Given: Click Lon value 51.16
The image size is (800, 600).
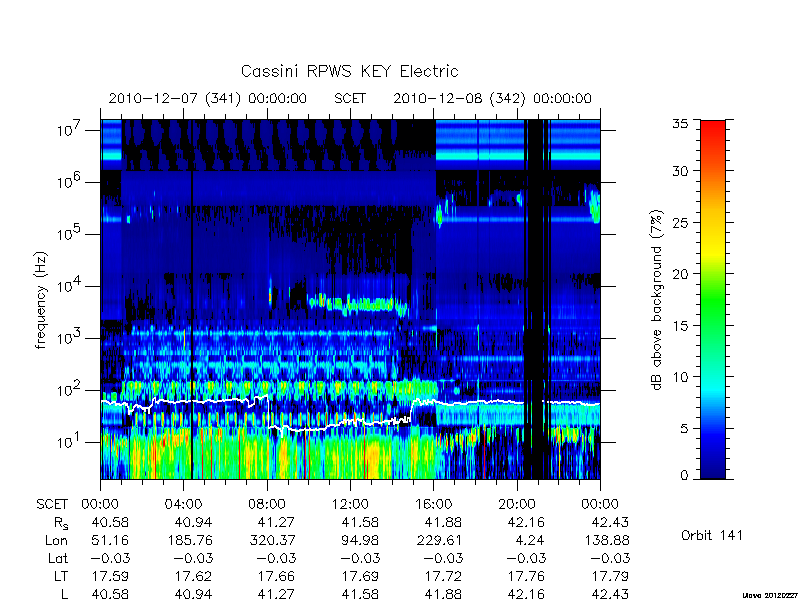Looking at the screenshot, I should (110, 540).
